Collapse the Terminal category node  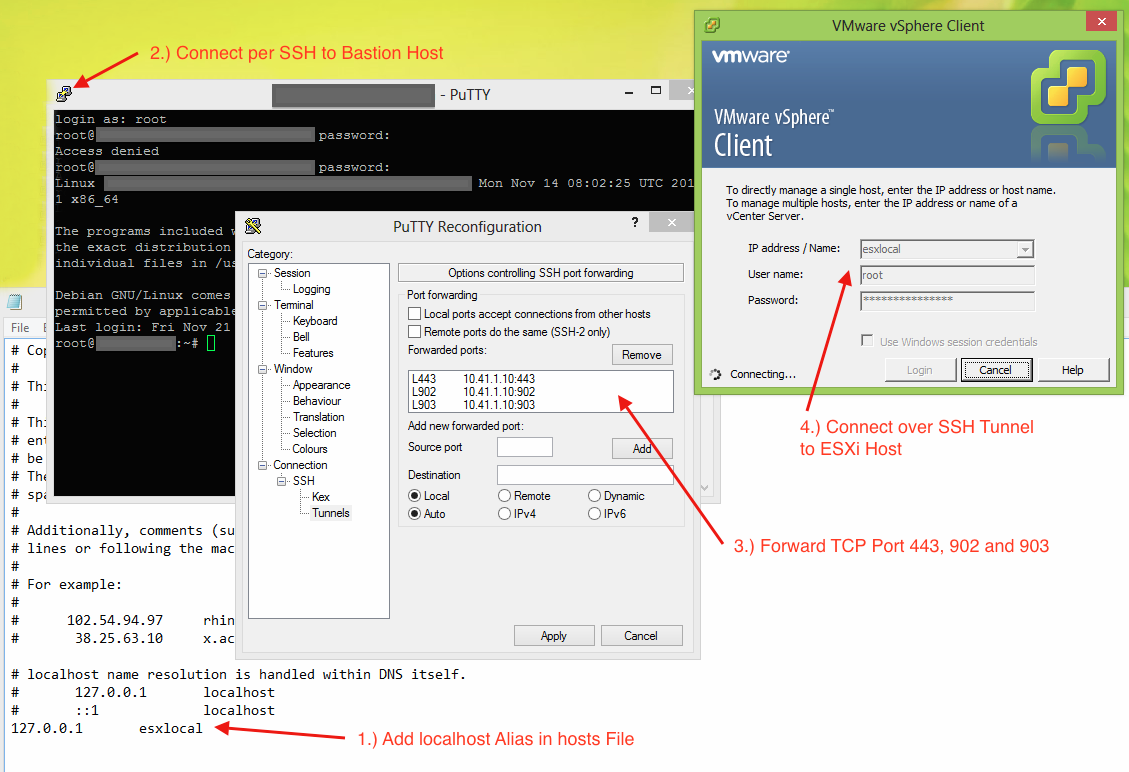pos(263,305)
